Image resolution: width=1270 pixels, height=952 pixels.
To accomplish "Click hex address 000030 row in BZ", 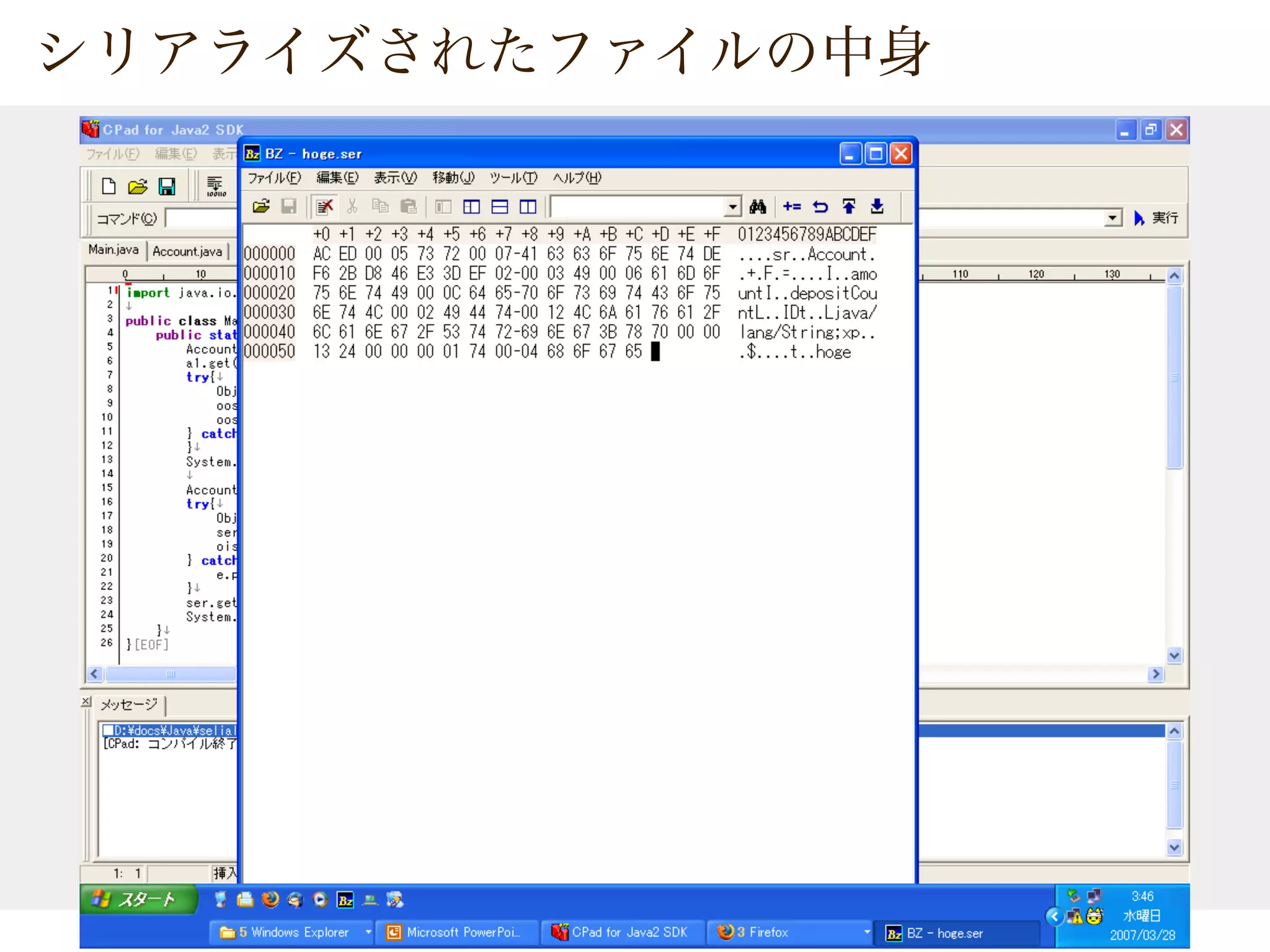I will (269, 312).
